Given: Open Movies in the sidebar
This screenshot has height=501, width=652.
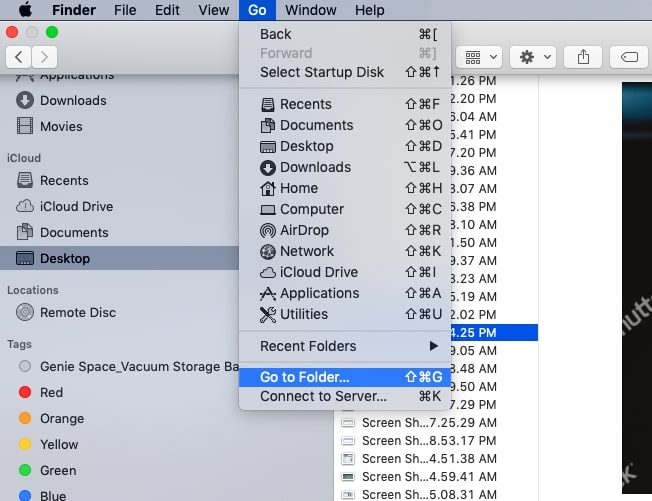Looking at the screenshot, I should click(x=120, y=126).
